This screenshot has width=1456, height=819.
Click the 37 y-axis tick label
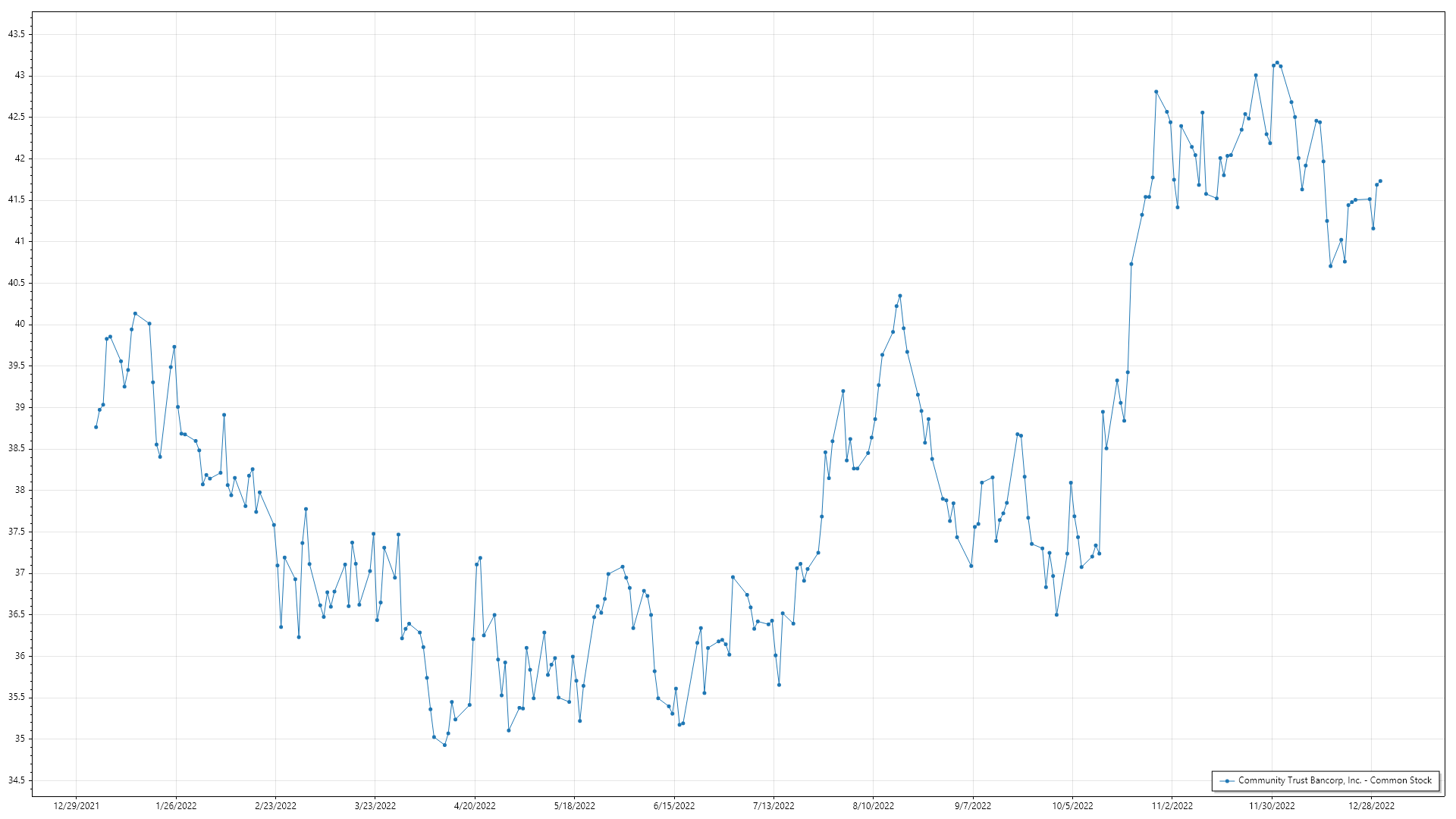(20, 573)
